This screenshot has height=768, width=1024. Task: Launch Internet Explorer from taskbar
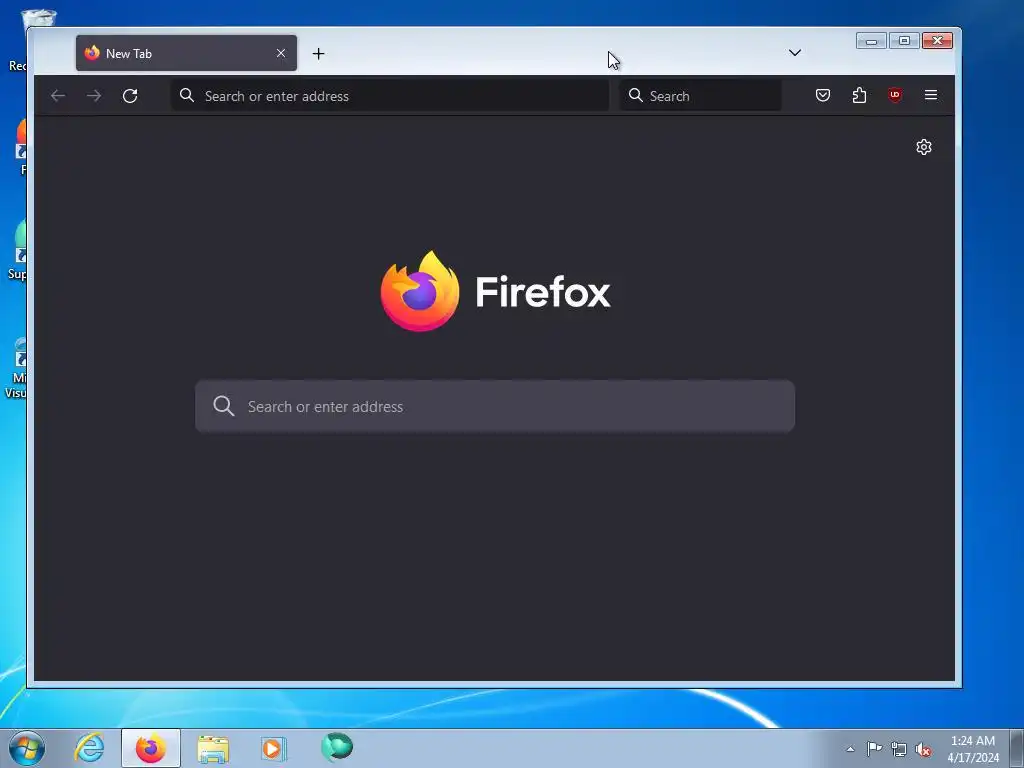(89, 748)
